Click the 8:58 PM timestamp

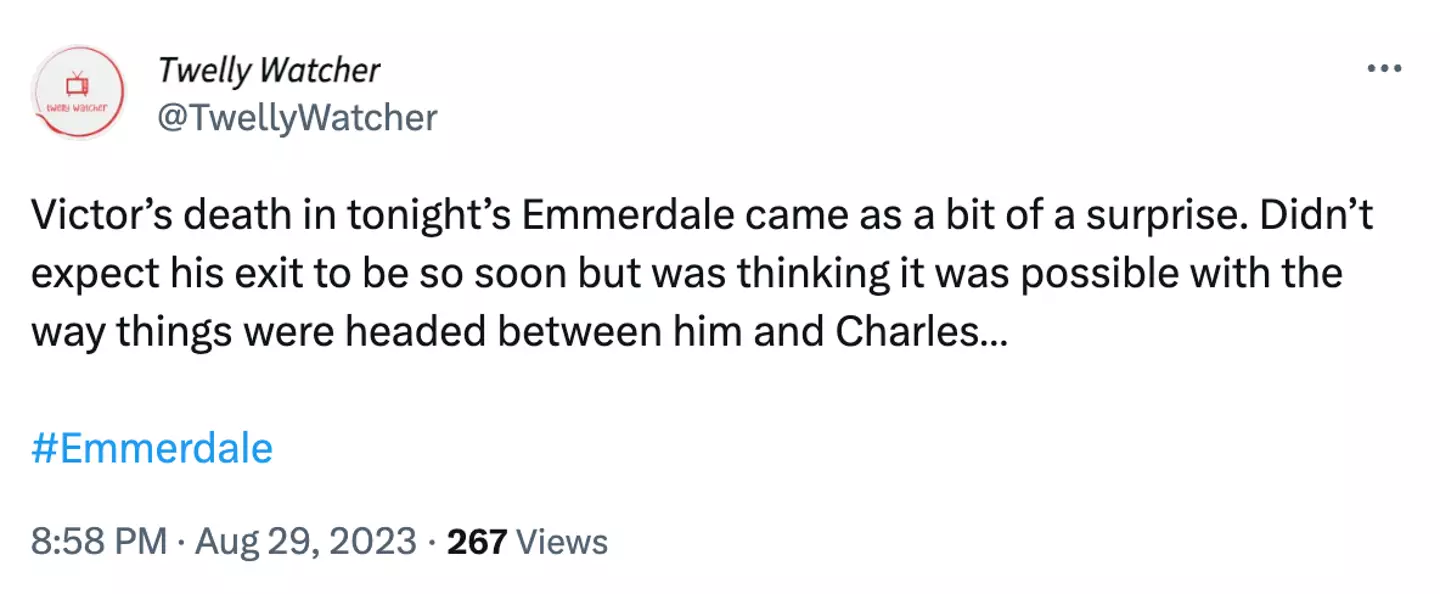[x=98, y=542]
